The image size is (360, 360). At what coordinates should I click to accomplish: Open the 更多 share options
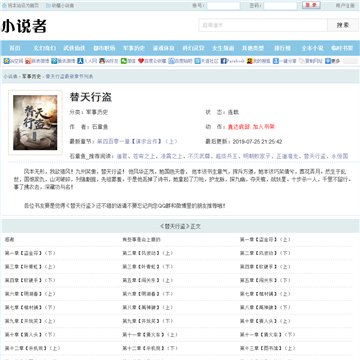point(332,61)
